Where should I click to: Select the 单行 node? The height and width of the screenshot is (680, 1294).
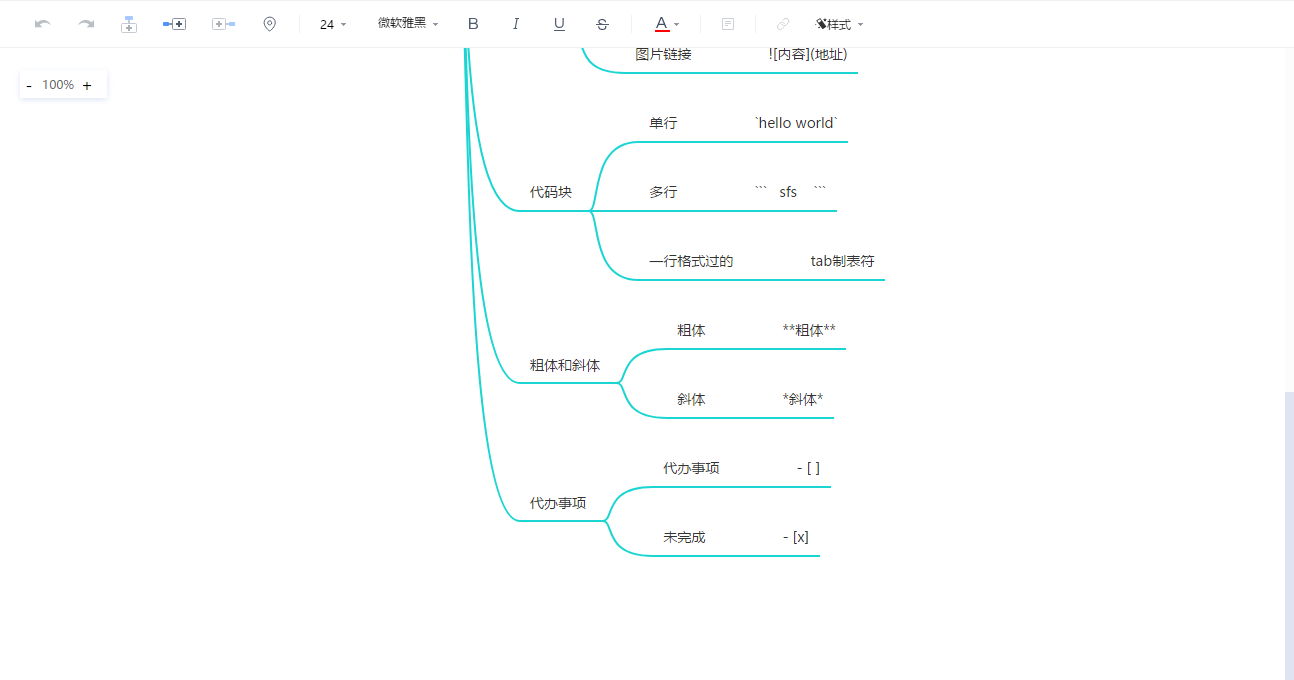[x=663, y=123]
